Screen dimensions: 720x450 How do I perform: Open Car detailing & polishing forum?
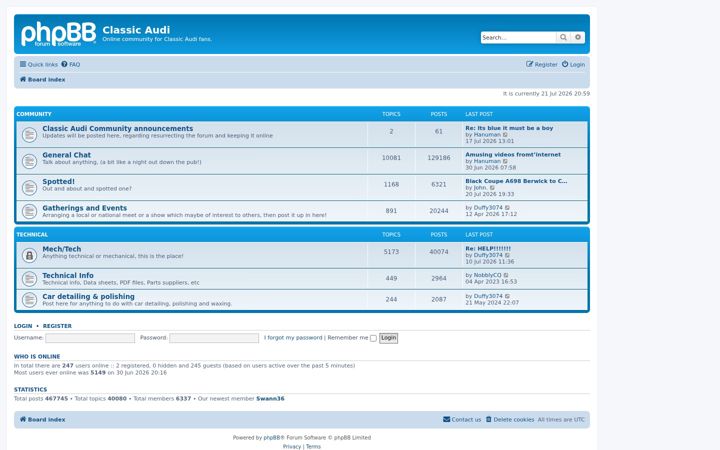coord(88,297)
